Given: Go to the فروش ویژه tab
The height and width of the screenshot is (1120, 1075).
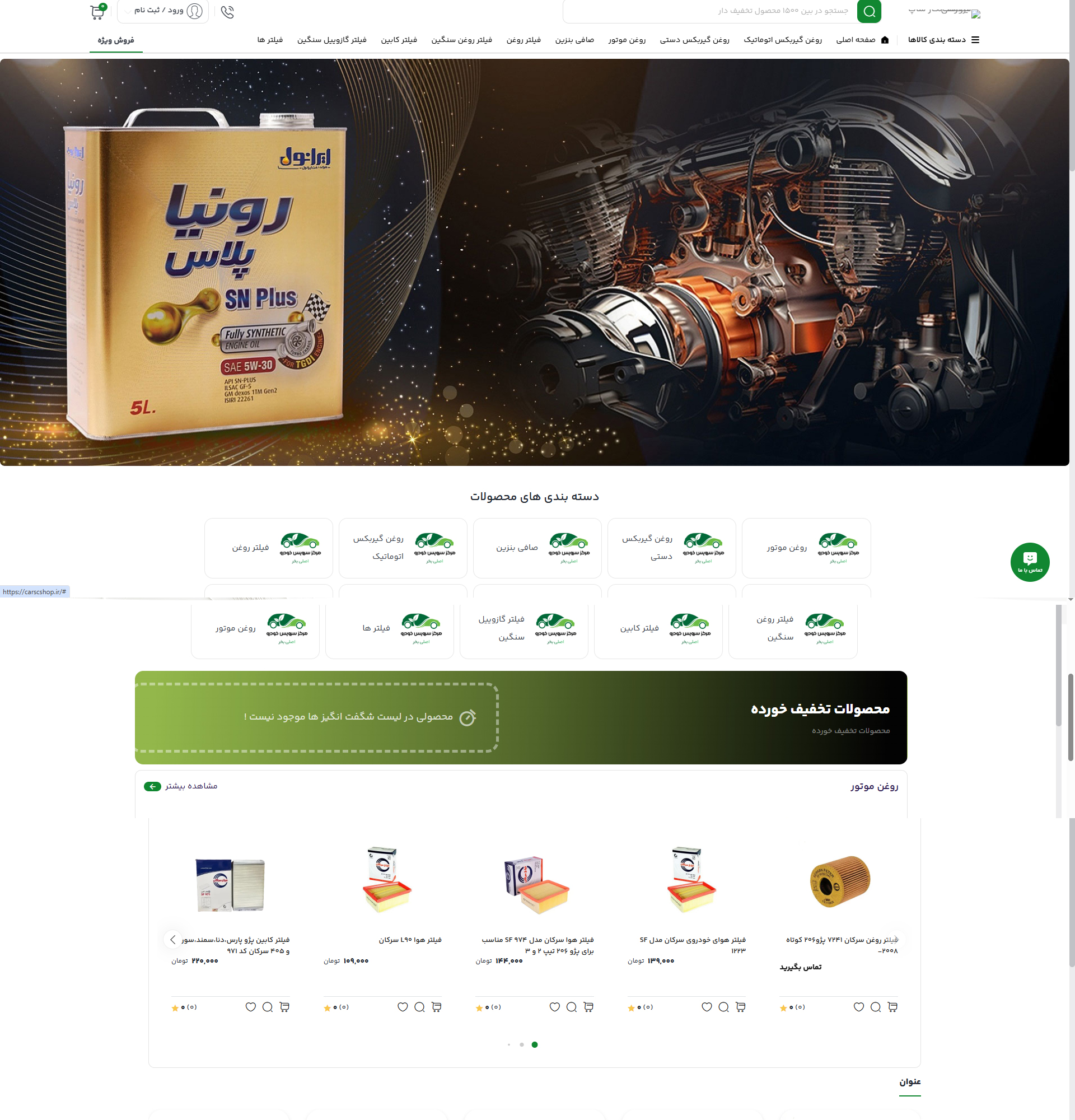Looking at the screenshot, I should [x=116, y=40].
